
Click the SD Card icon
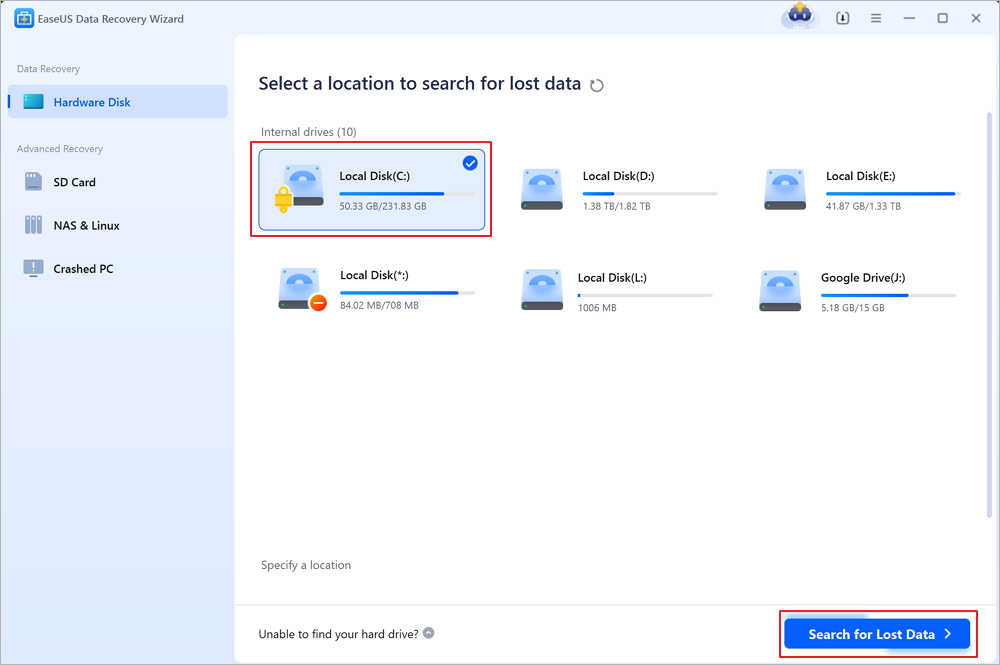pyautogui.click(x=33, y=182)
